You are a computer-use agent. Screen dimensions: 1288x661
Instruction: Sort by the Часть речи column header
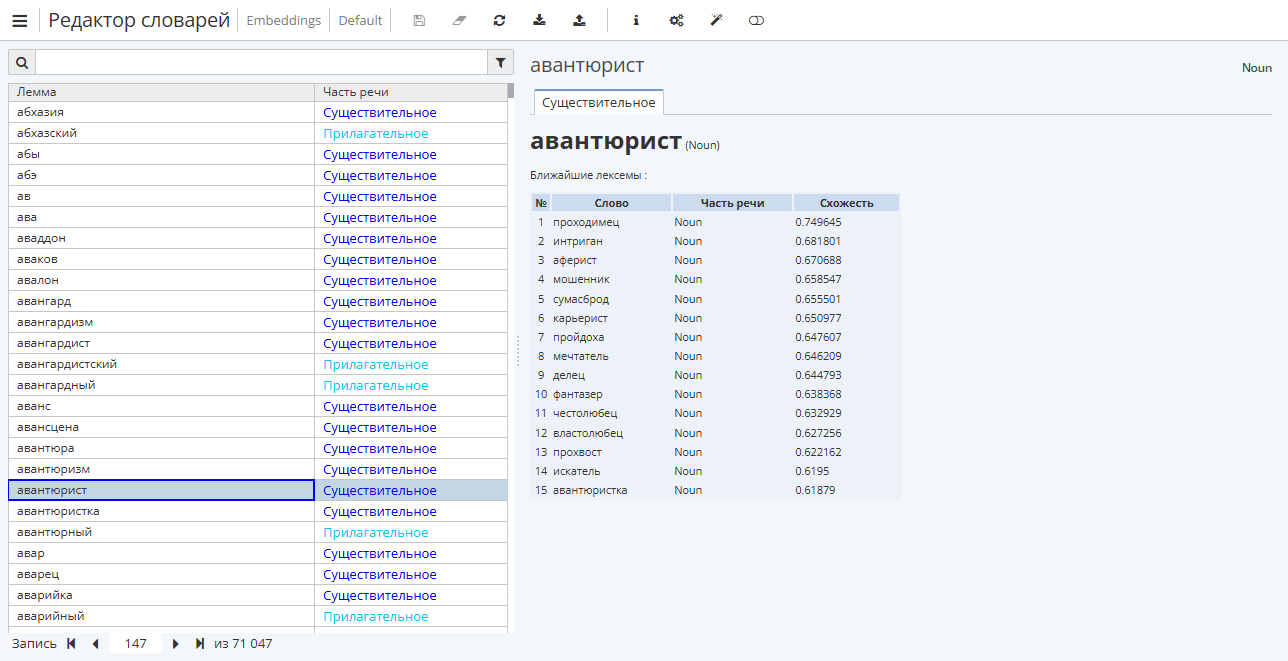coord(411,92)
